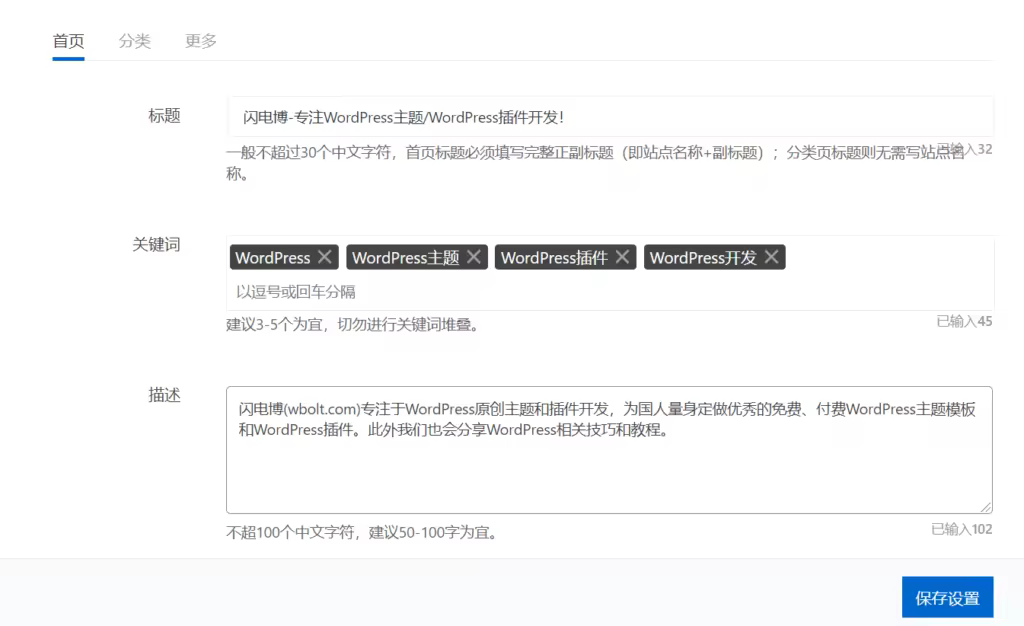This screenshot has height=626, width=1024.
Task: Click hint text 建议3-5个为宜
Action: 274,324
